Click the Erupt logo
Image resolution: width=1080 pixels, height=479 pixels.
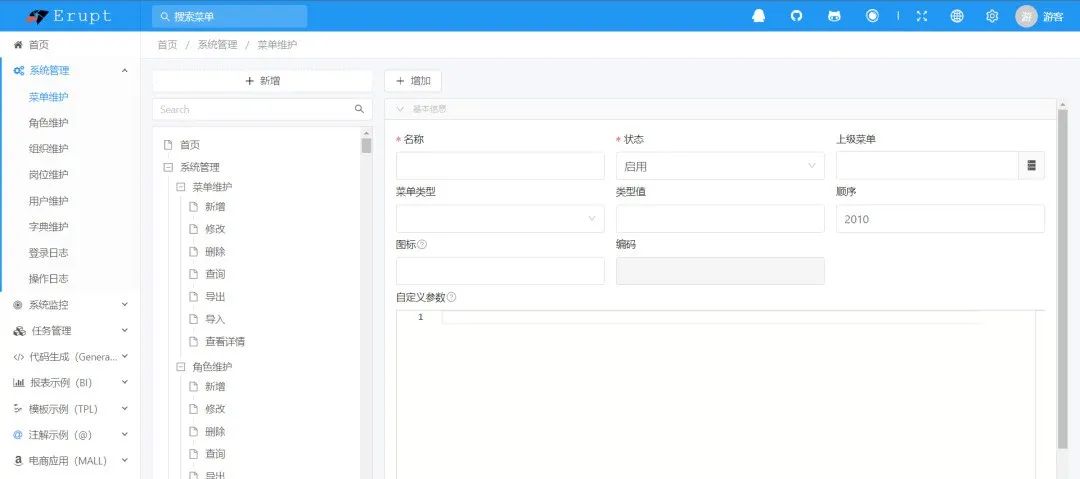click(67, 17)
